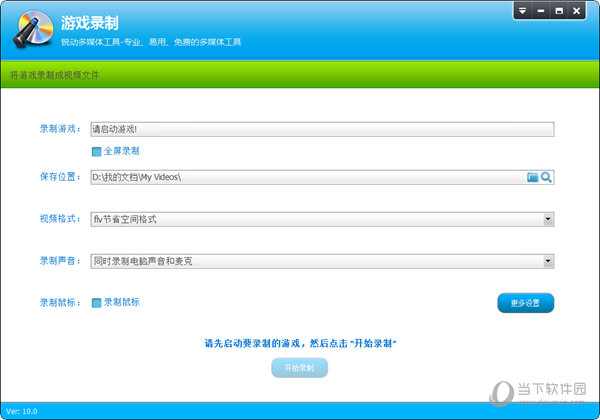Click the 锐动多媒体工具 subtitle text
This screenshot has height=420, width=600.
coord(151,42)
